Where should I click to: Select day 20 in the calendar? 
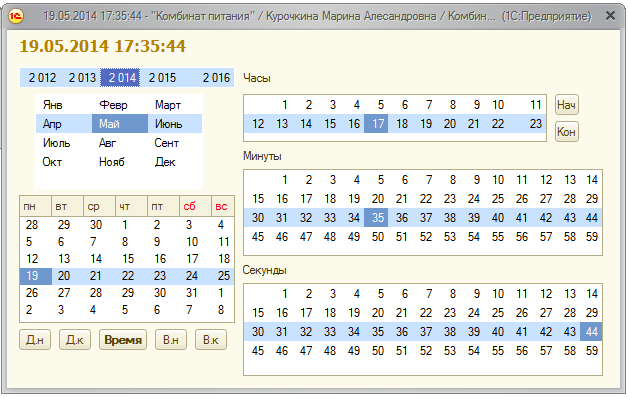click(64, 276)
